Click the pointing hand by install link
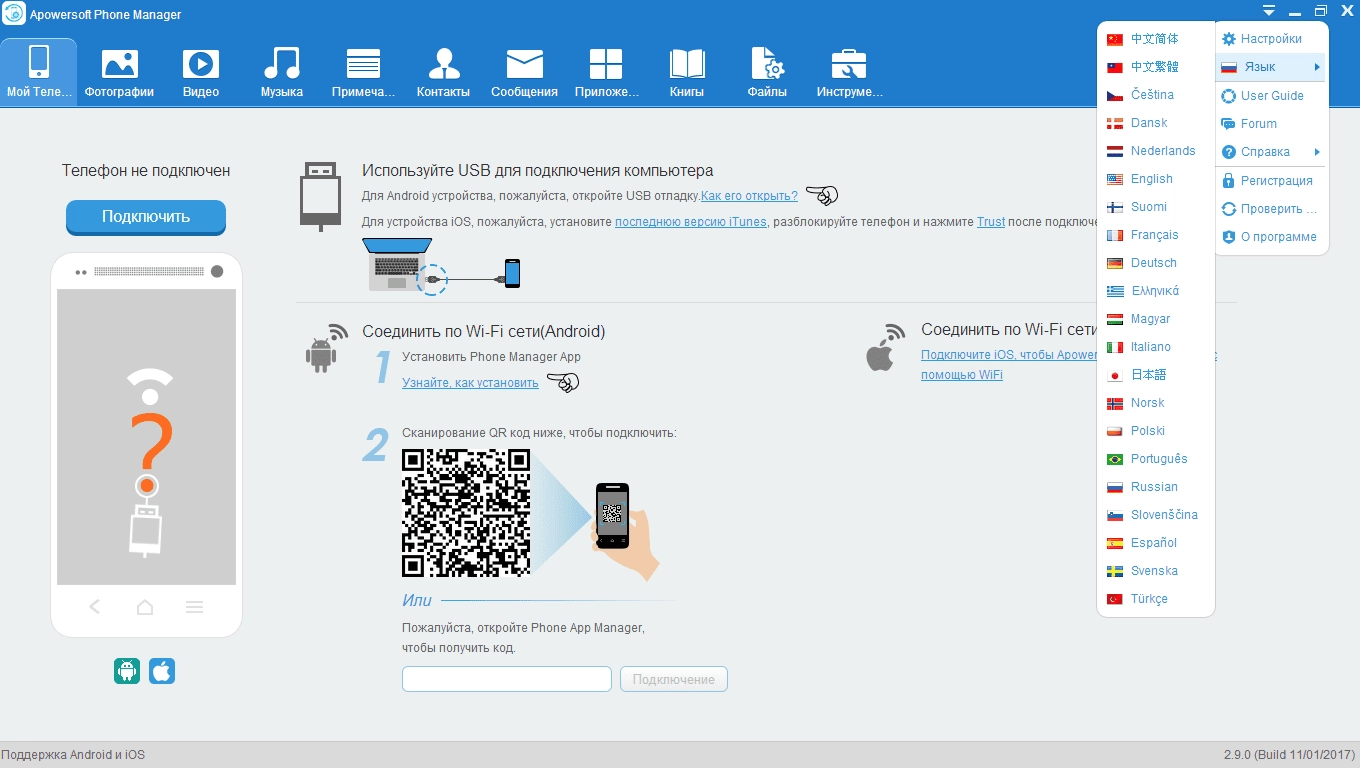1360x768 pixels. point(563,382)
